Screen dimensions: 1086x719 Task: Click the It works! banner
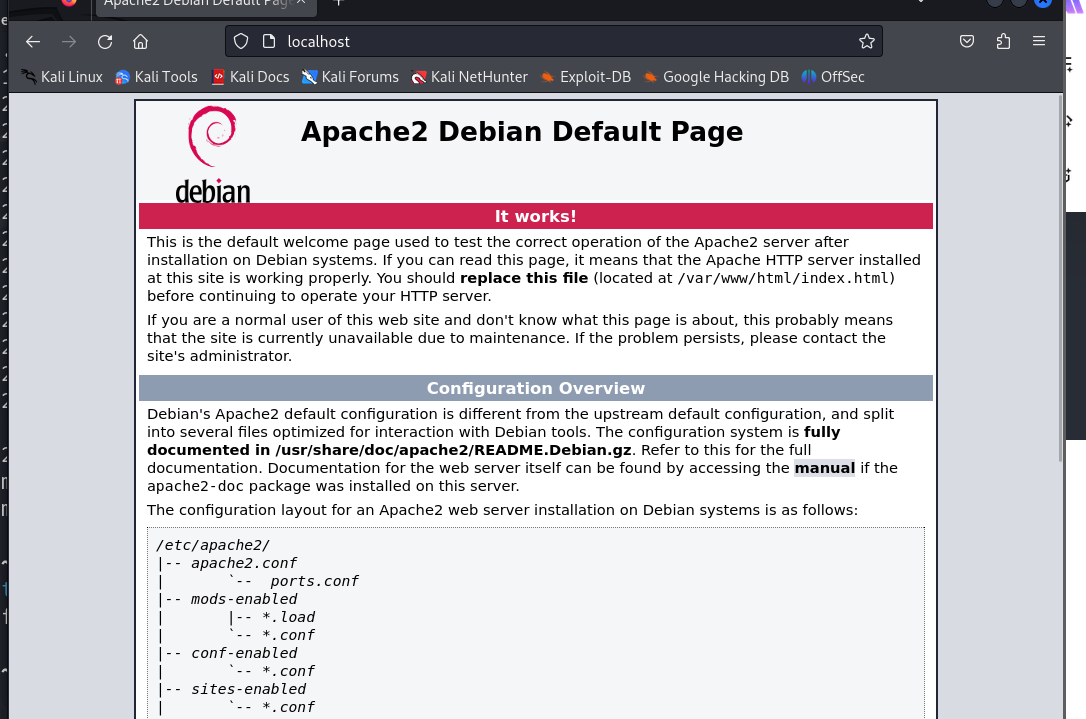pyautogui.click(x=535, y=216)
